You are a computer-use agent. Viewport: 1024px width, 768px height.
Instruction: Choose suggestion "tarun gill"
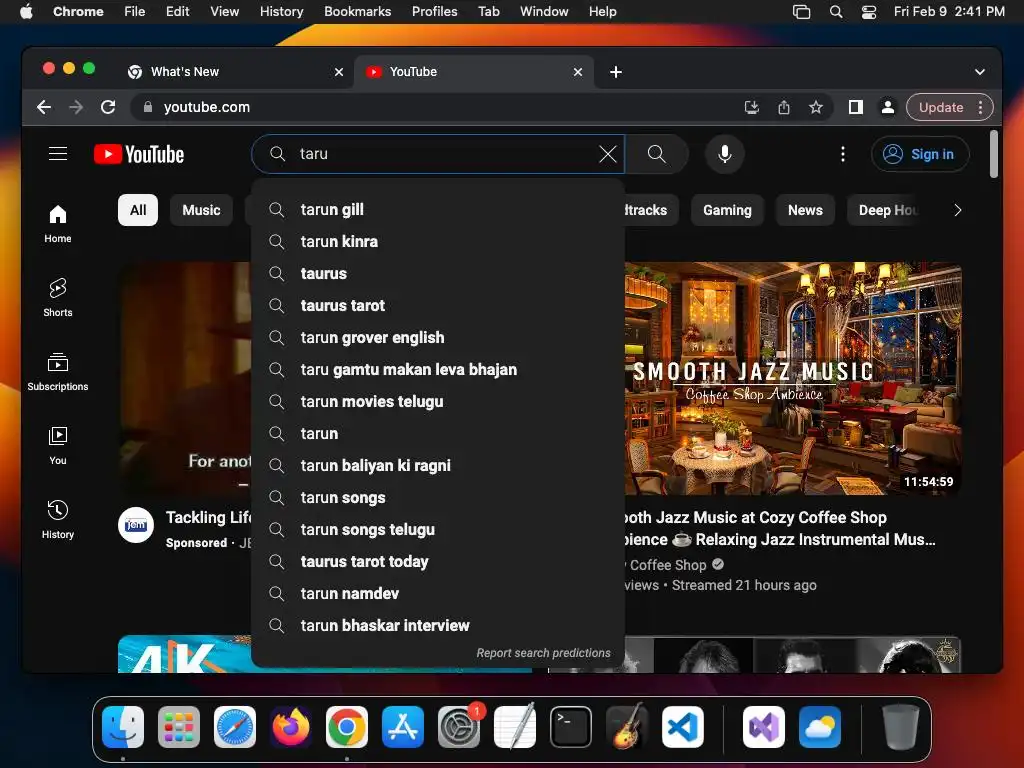click(438, 210)
